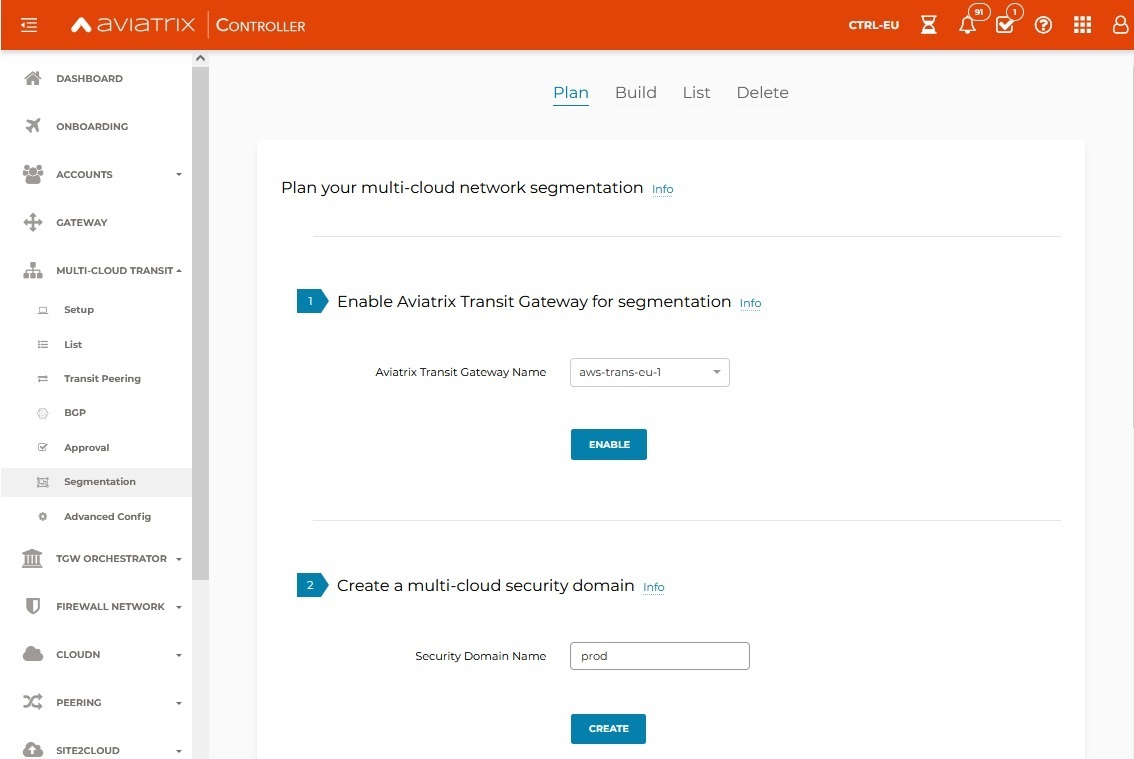This screenshot has height=759, width=1134.
Task: Click the CTRL-EU controller name
Action: [874, 25]
